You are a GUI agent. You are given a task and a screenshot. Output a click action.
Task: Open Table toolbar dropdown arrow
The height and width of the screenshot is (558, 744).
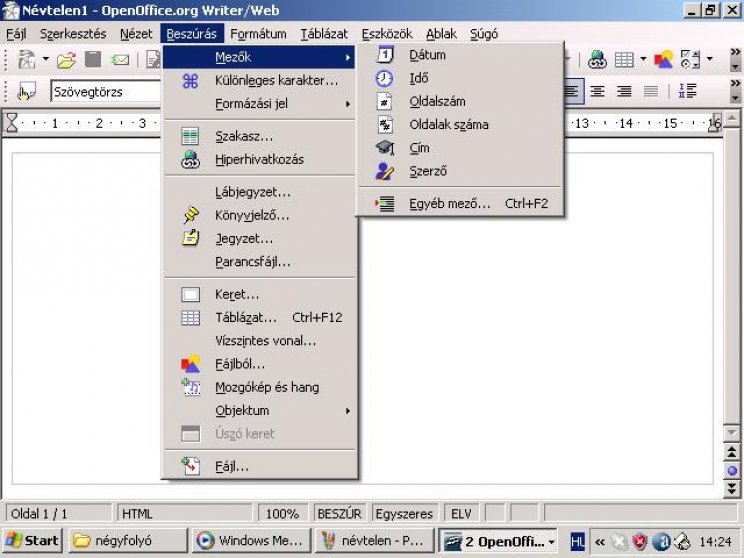pyautogui.click(x=643, y=60)
